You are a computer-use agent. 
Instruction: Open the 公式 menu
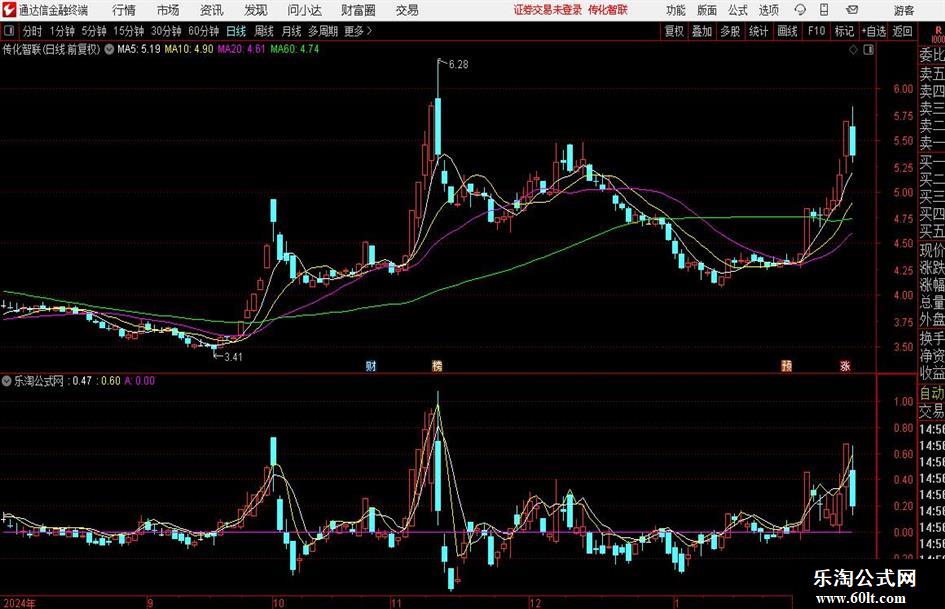tap(738, 10)
